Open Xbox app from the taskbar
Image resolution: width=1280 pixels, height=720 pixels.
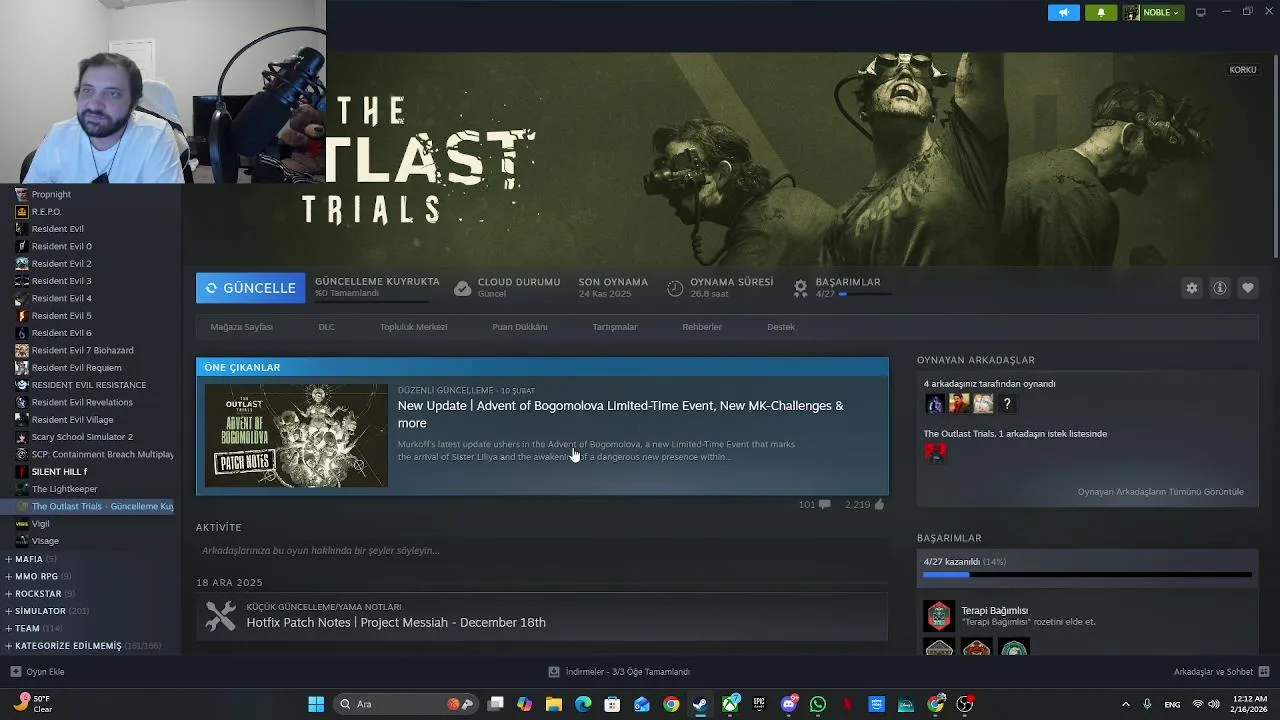730,704
